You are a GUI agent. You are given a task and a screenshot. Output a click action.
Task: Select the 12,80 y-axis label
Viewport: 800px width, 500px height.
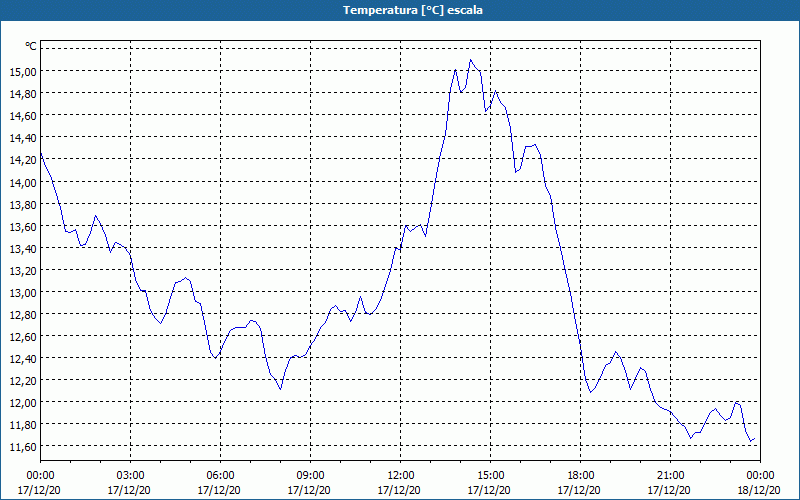(x=23, y=315)
